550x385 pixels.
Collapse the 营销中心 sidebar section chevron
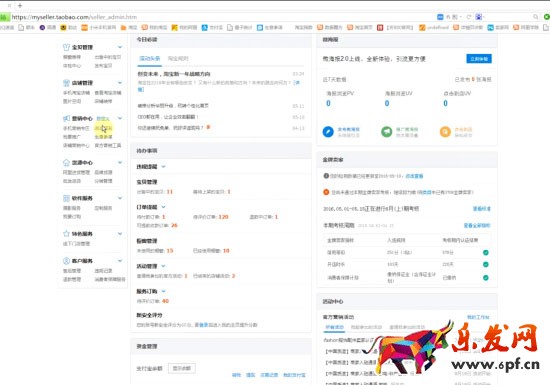point(120,119)
